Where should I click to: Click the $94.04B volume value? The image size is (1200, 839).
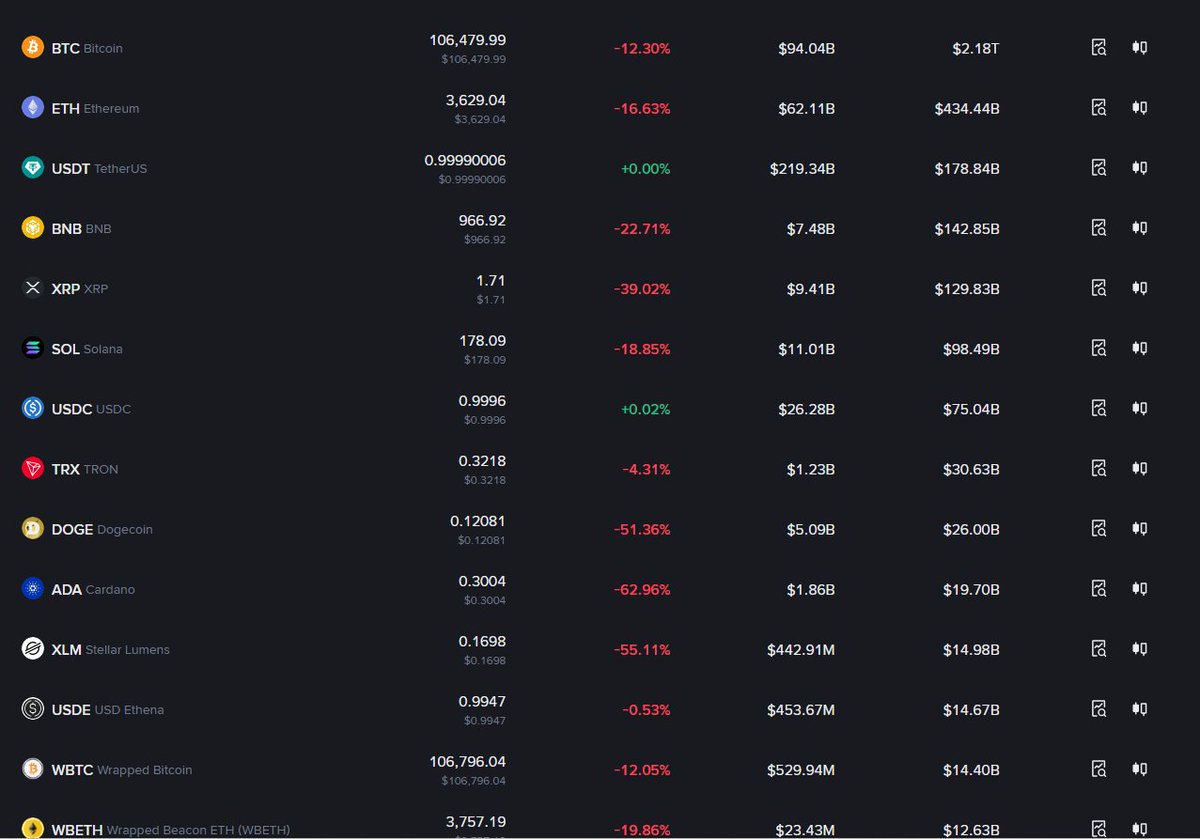tap(807, 48)
